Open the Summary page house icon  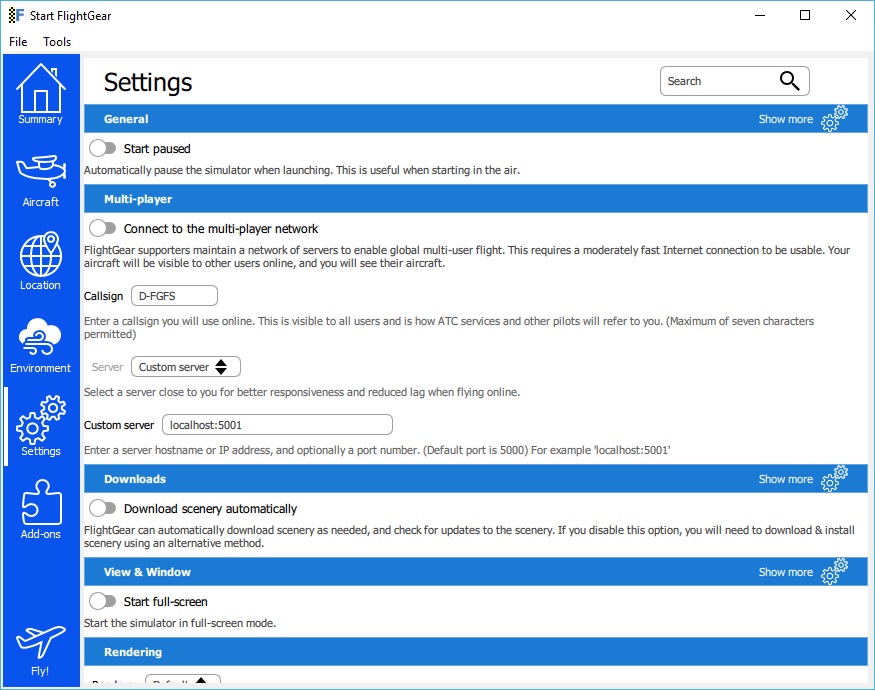41,88
